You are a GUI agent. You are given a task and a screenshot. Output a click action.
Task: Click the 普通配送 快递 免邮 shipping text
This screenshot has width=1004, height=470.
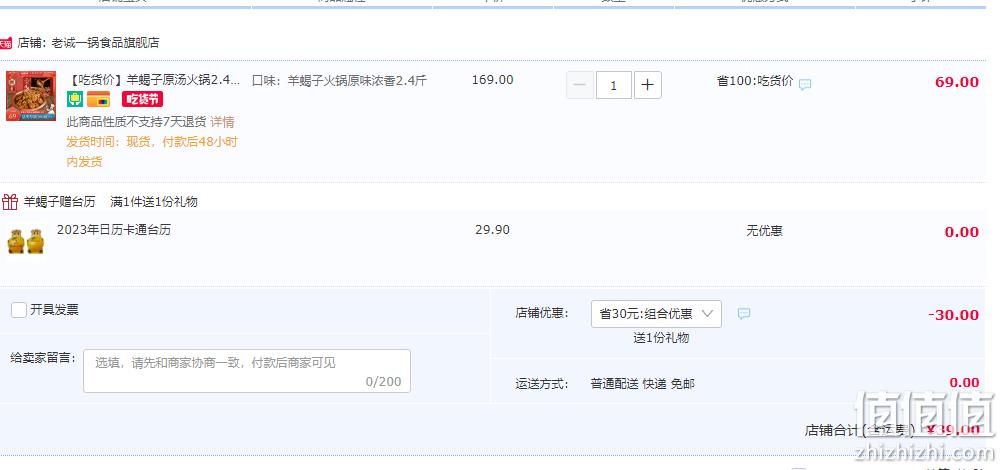(642, 384)
